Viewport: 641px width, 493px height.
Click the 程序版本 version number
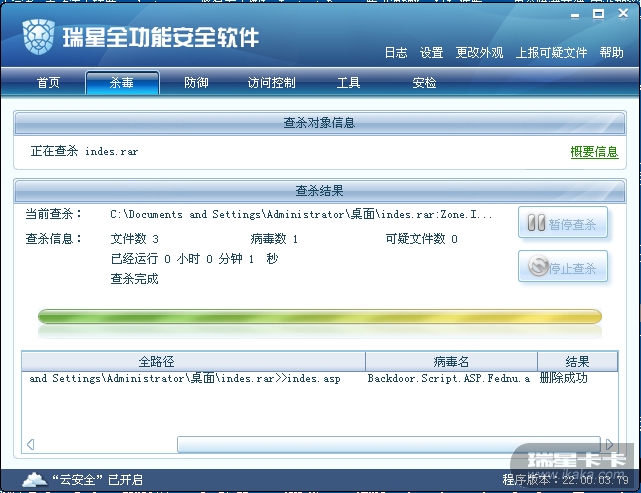[x=565, y=480]
